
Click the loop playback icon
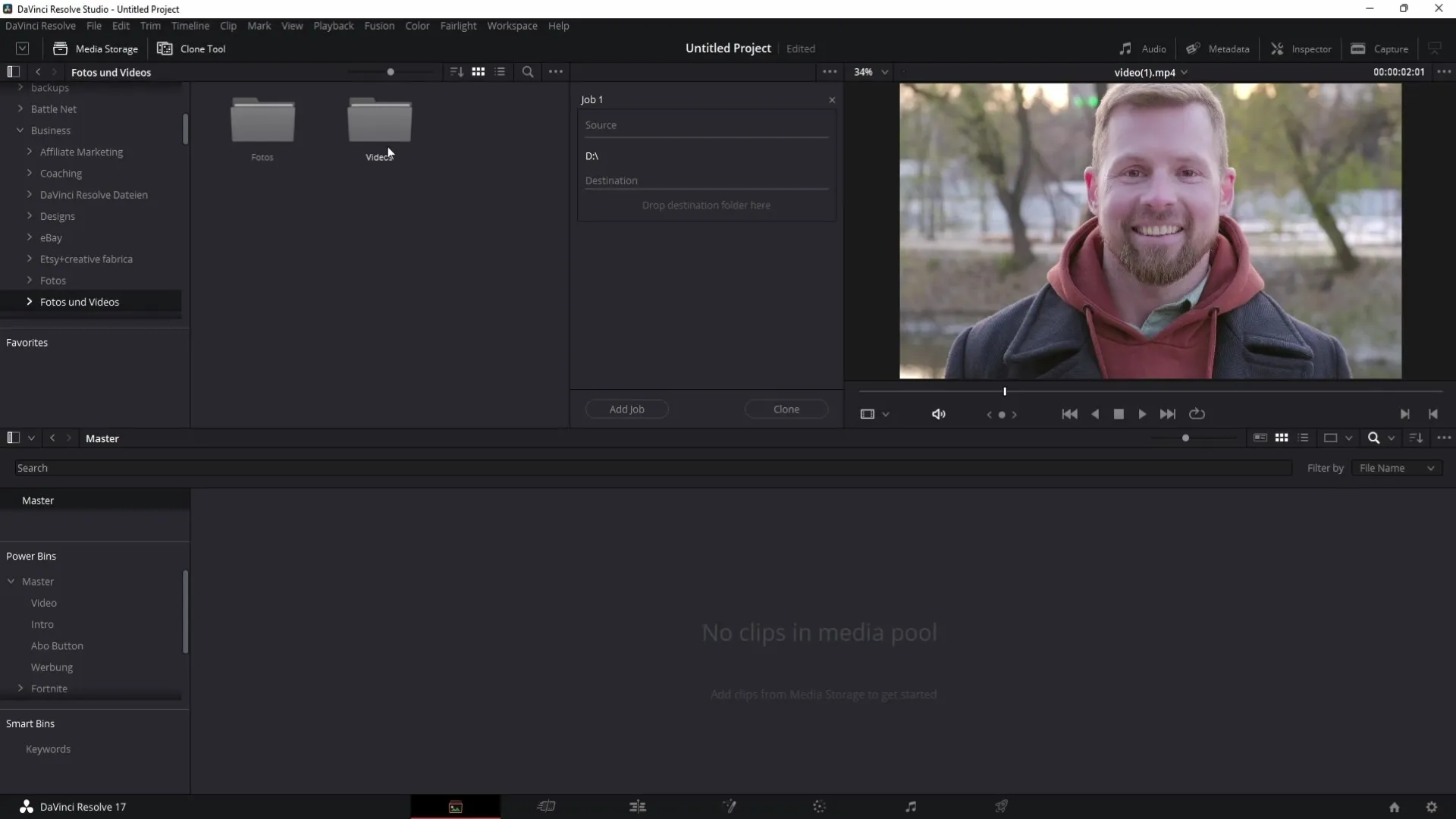click(1197, 413)
